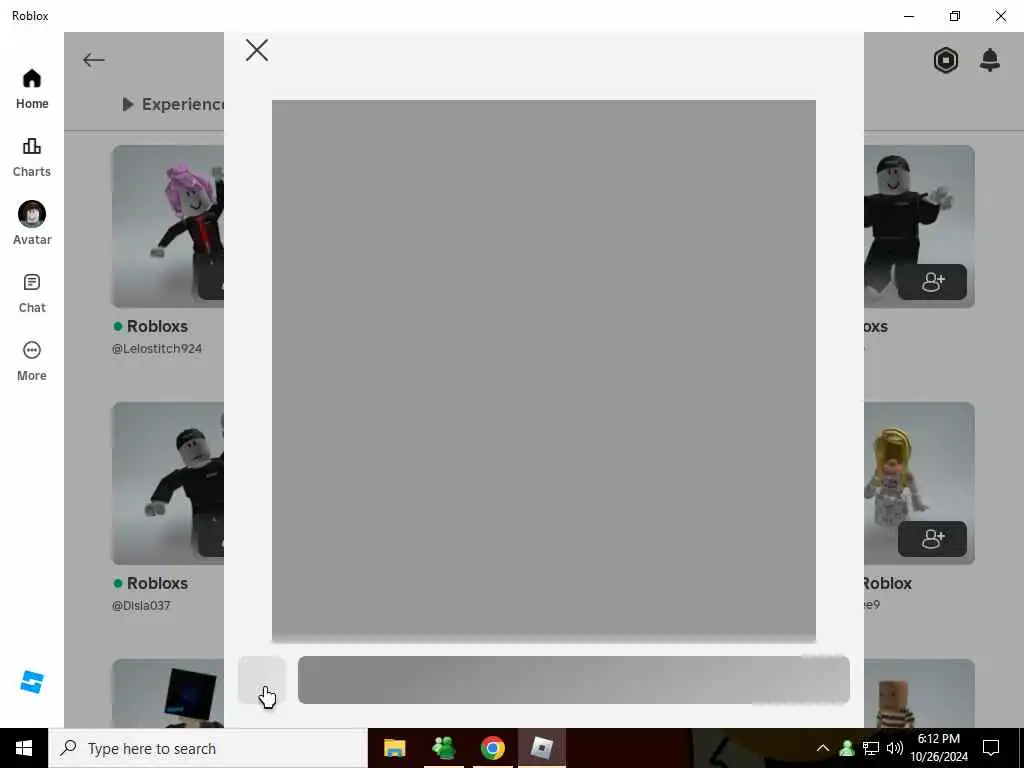Click the @Disia037 username
This screenshot has width=1024, height=768.
point(141,606)
